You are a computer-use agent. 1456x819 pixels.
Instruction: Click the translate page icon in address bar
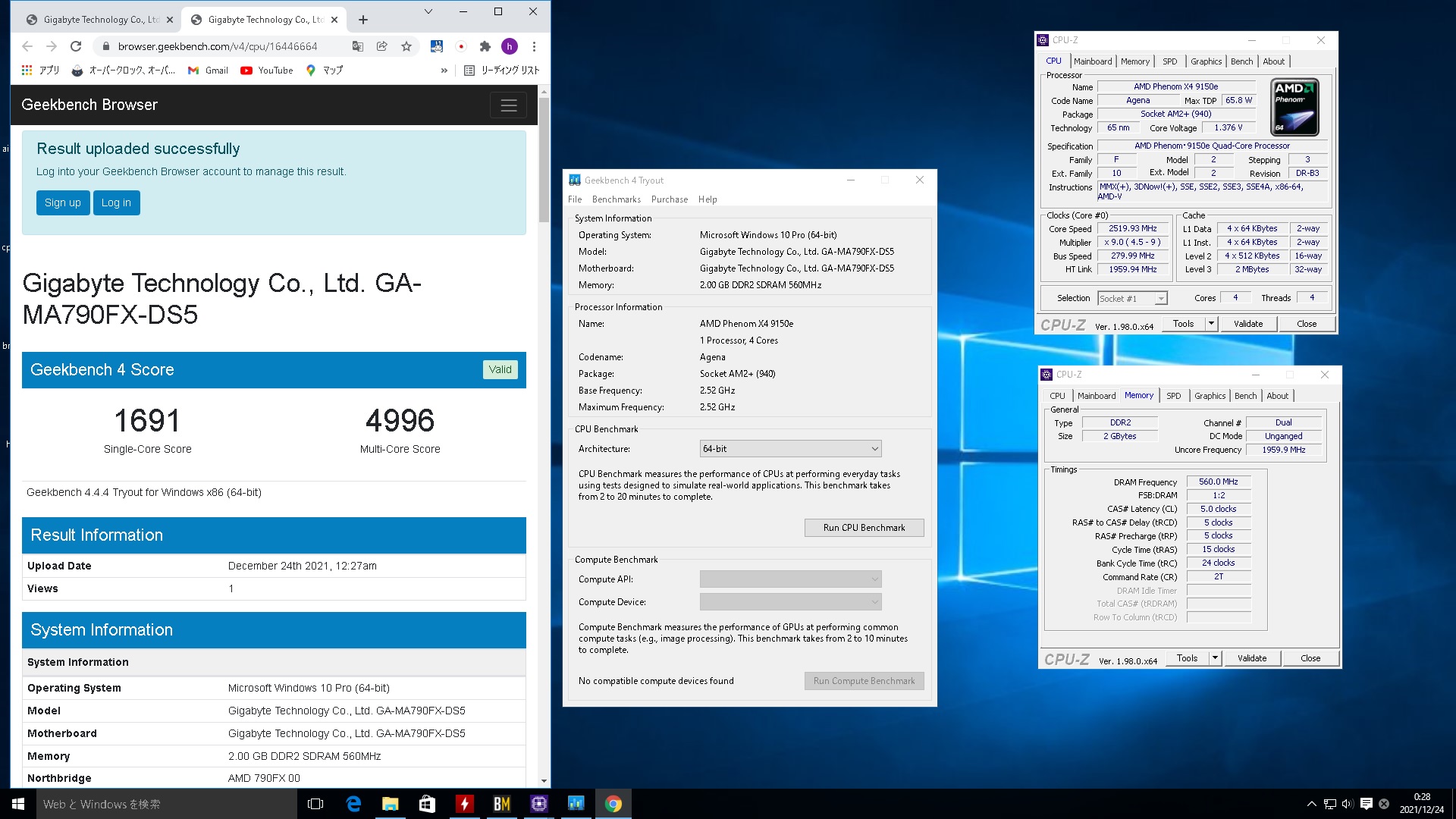pyautogui.click(x=358, y=46)
